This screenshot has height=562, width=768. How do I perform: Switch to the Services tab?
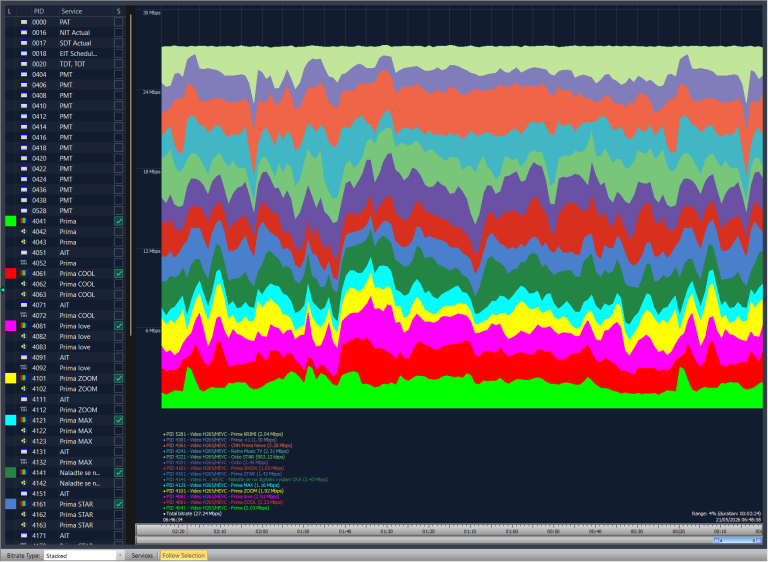pyautogui.click(x=142, y=556)
